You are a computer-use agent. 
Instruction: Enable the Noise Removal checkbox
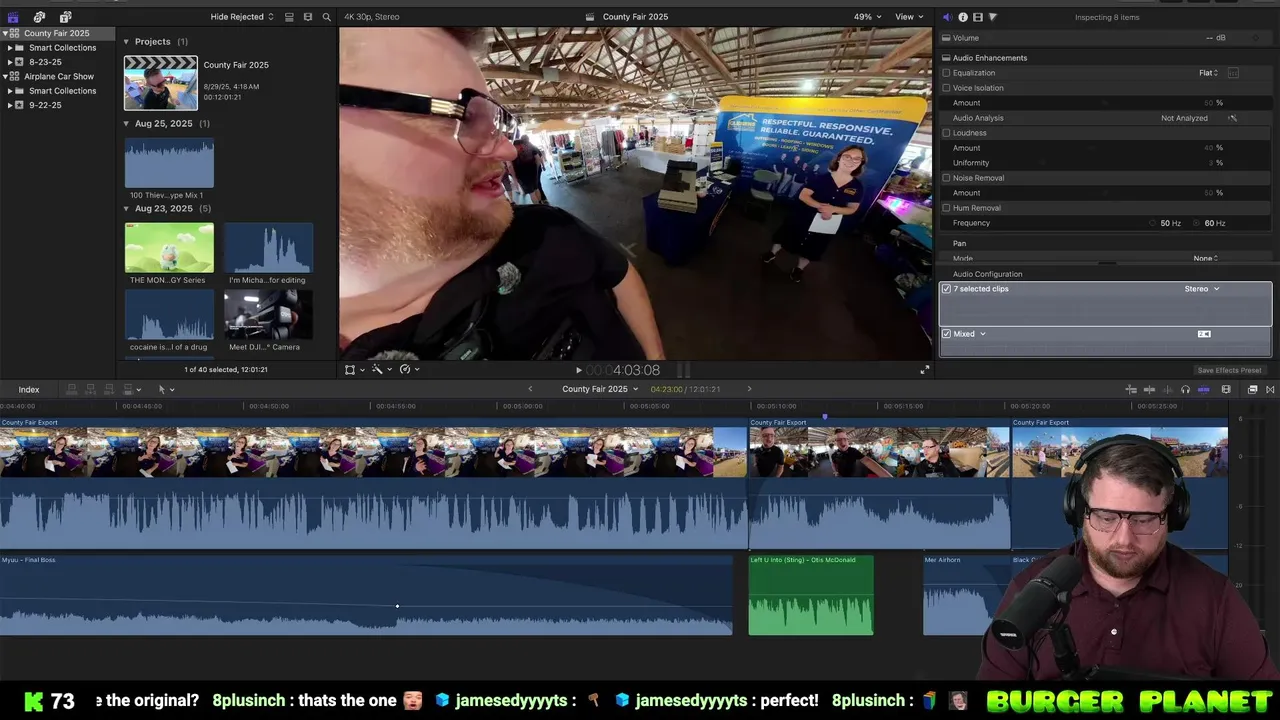pyautogui.click(x=946, y=178)
